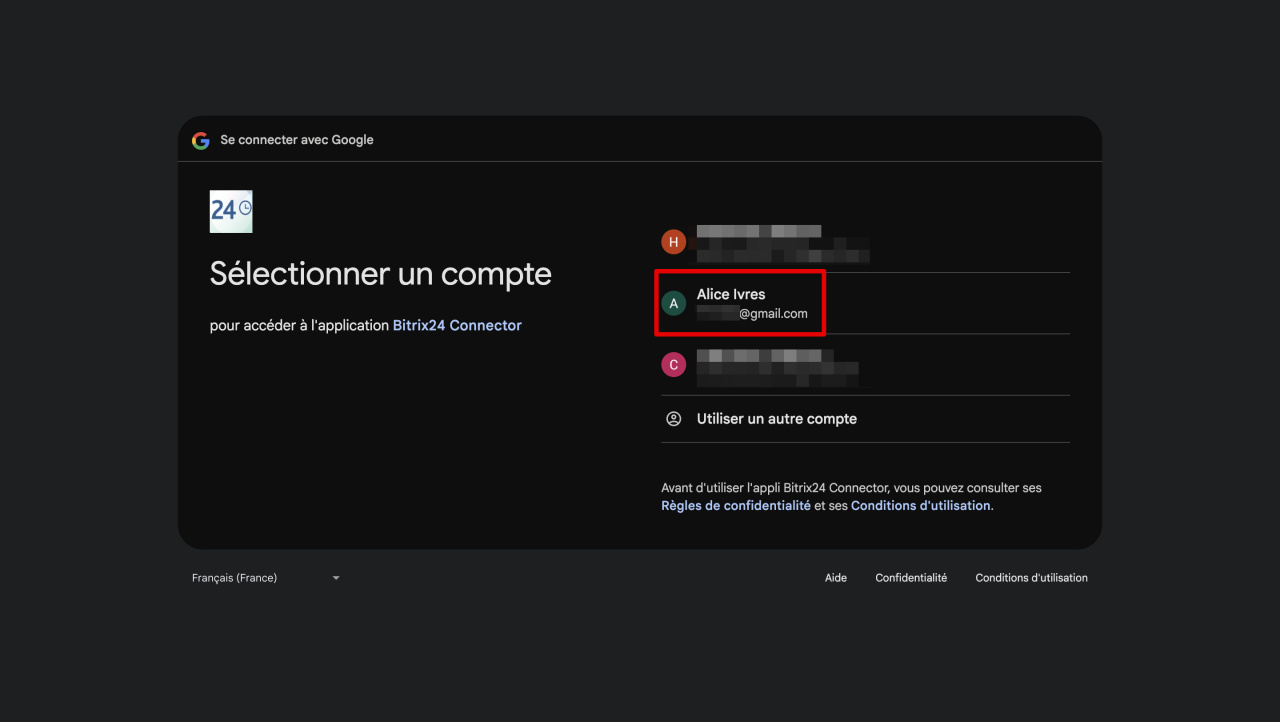The image size is (1280, 722).
Task: Choose the first blurred account next to H
Action: click(x=780, y=242)
